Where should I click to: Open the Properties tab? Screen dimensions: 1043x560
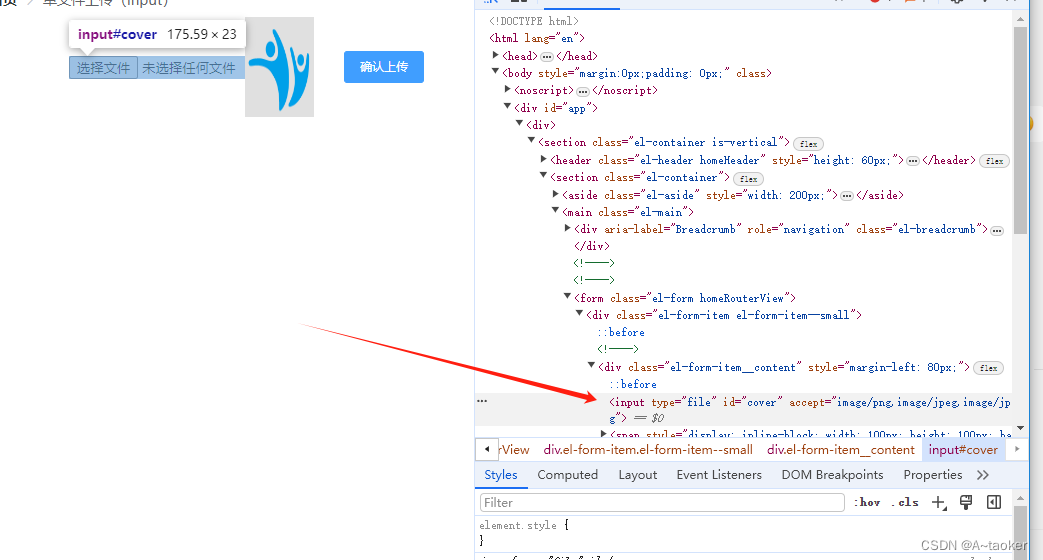point(933,475)
